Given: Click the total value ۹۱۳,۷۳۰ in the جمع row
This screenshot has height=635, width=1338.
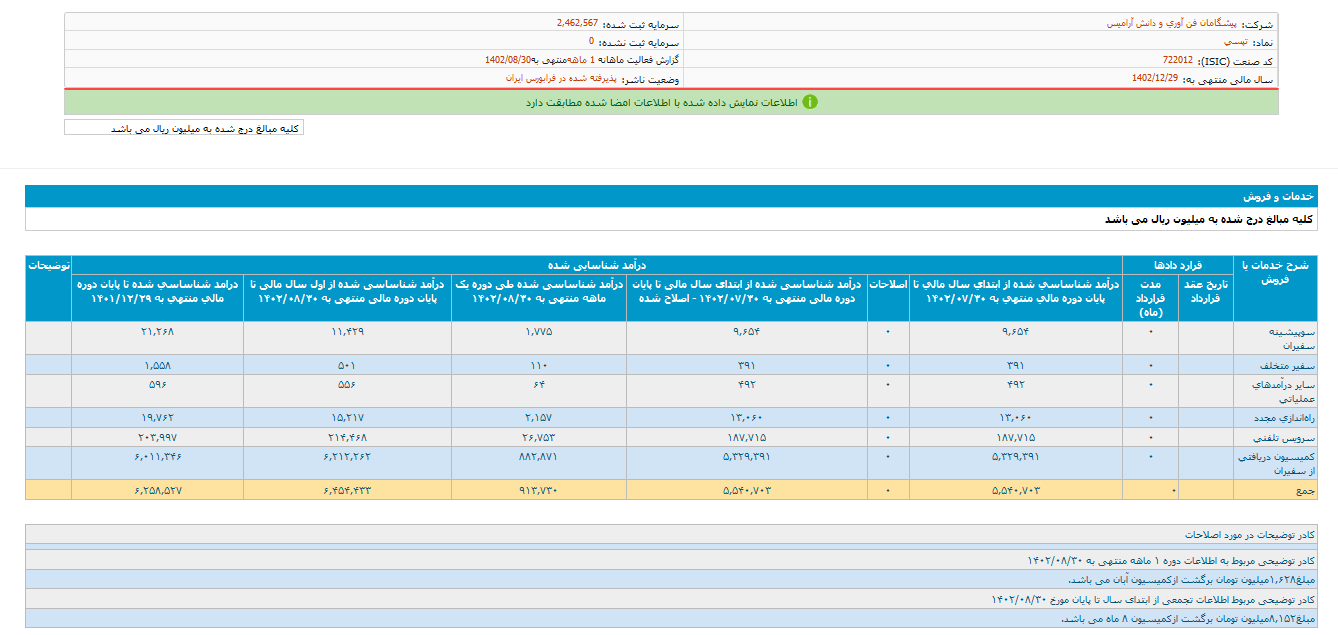Looking at the screenshot, I should 539,490.
